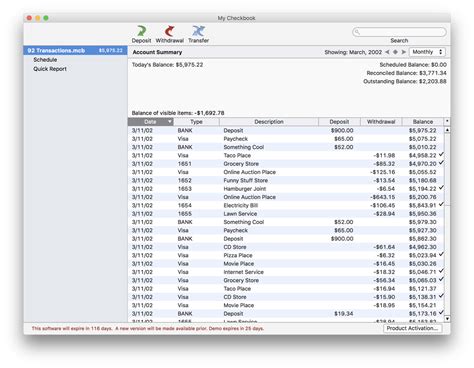Sort by the Description column header
The image size is (474, 368).
point(269,122)
